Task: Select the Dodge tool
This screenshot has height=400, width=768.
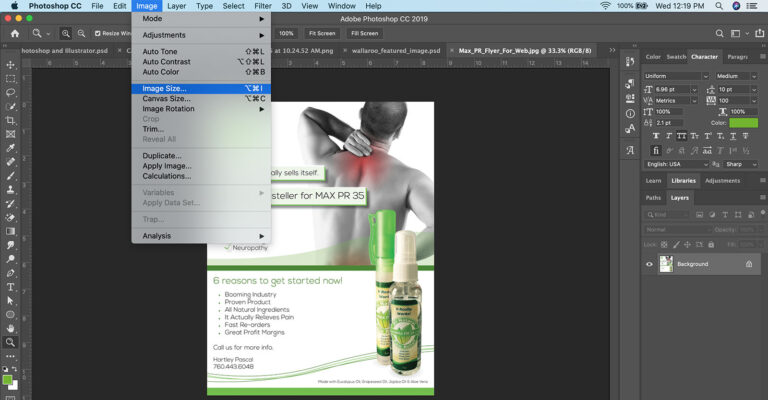Action: [10, 259]
